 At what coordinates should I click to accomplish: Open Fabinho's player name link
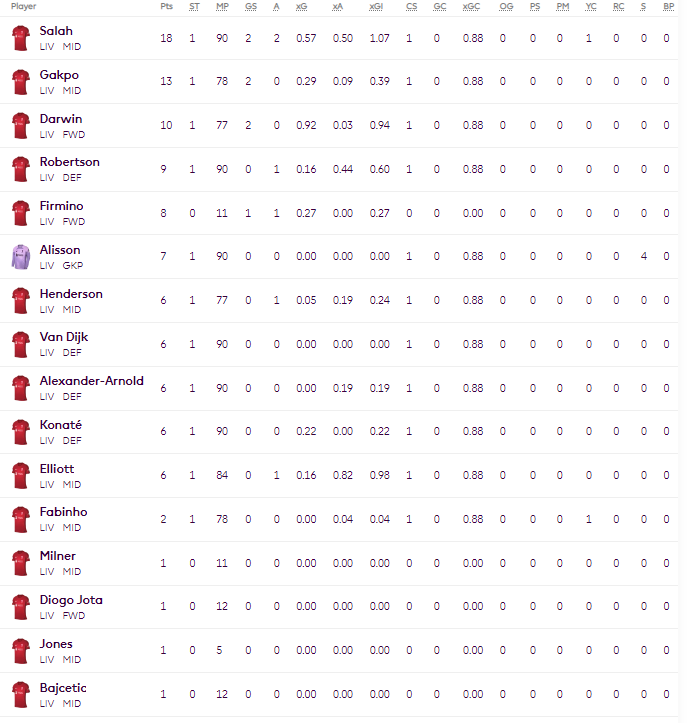coord(63,512)
